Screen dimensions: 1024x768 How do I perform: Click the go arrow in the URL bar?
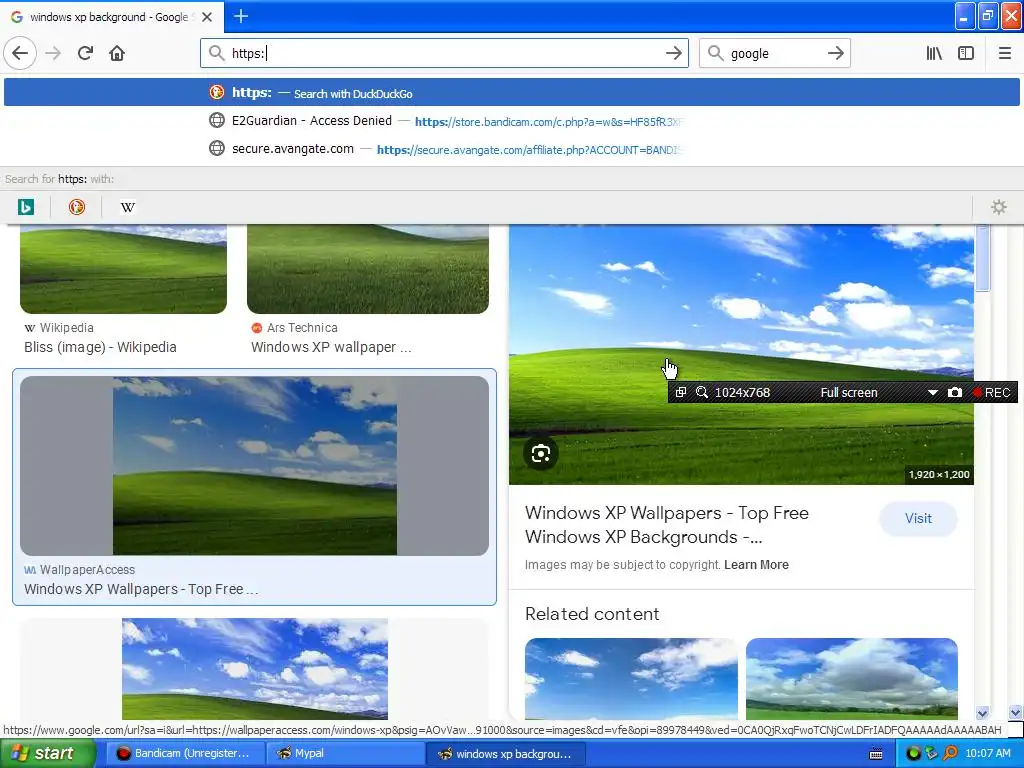(x=673, y=53)
